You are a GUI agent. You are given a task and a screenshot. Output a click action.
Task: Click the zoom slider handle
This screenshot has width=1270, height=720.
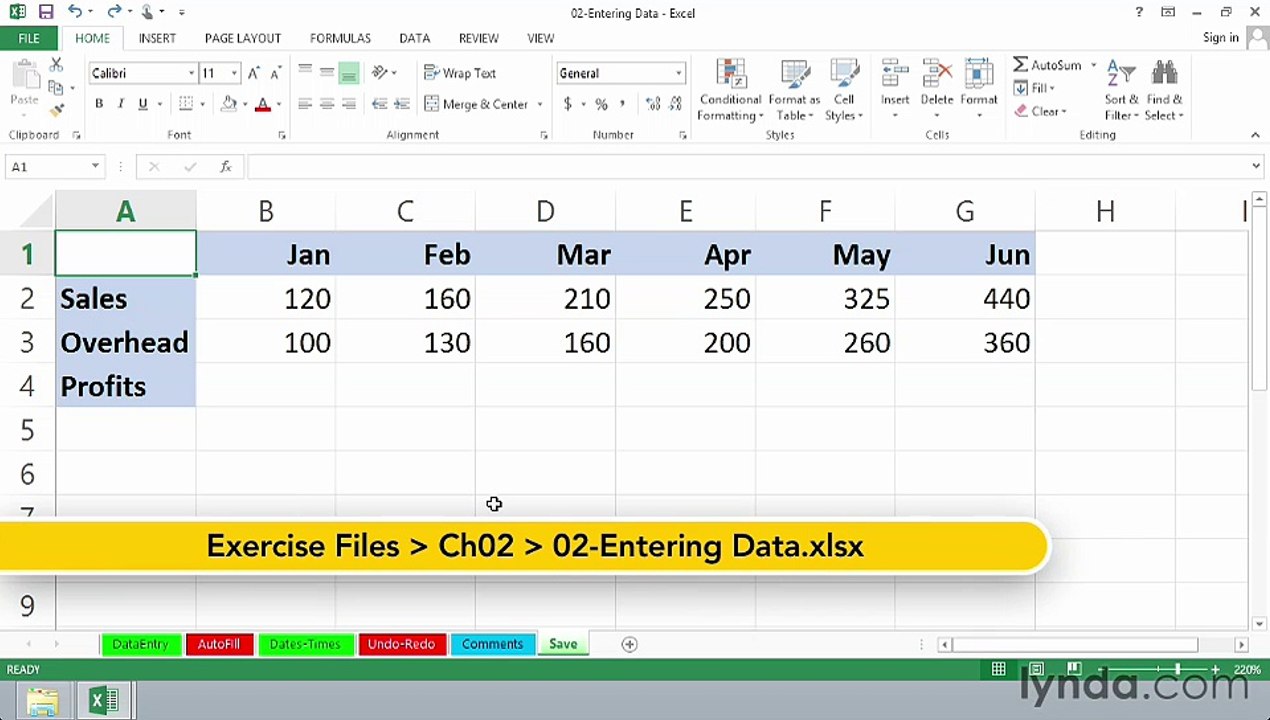click(x=1177, y=669)
